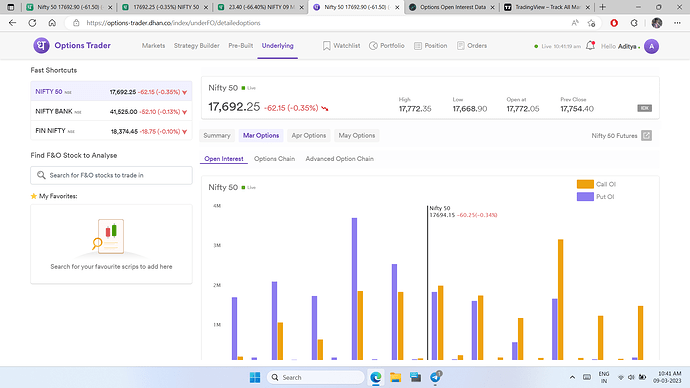
Task: Open Telegram from taskbar
Action: click(435, 377)
